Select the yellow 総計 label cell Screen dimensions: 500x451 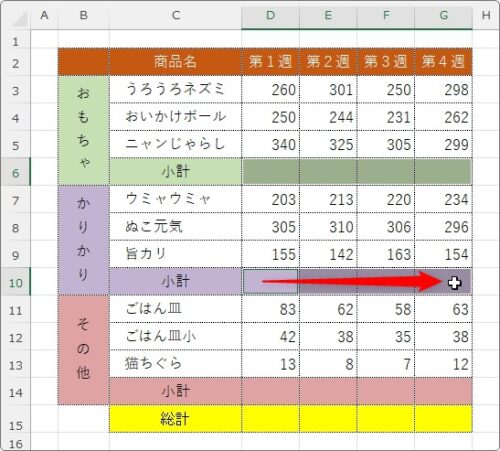[175, 419]
